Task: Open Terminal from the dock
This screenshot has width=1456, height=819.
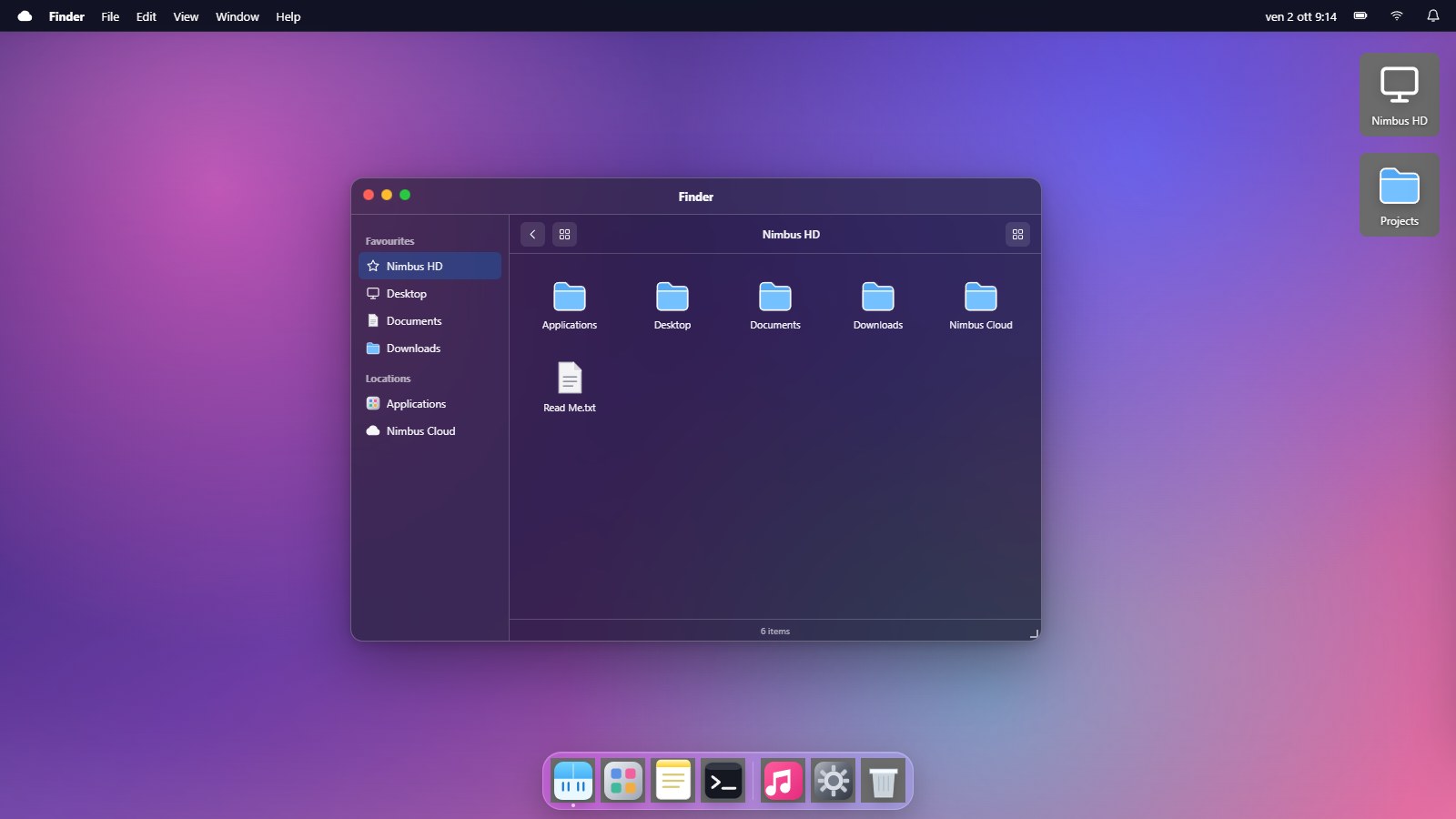Action: pos(723,781)
